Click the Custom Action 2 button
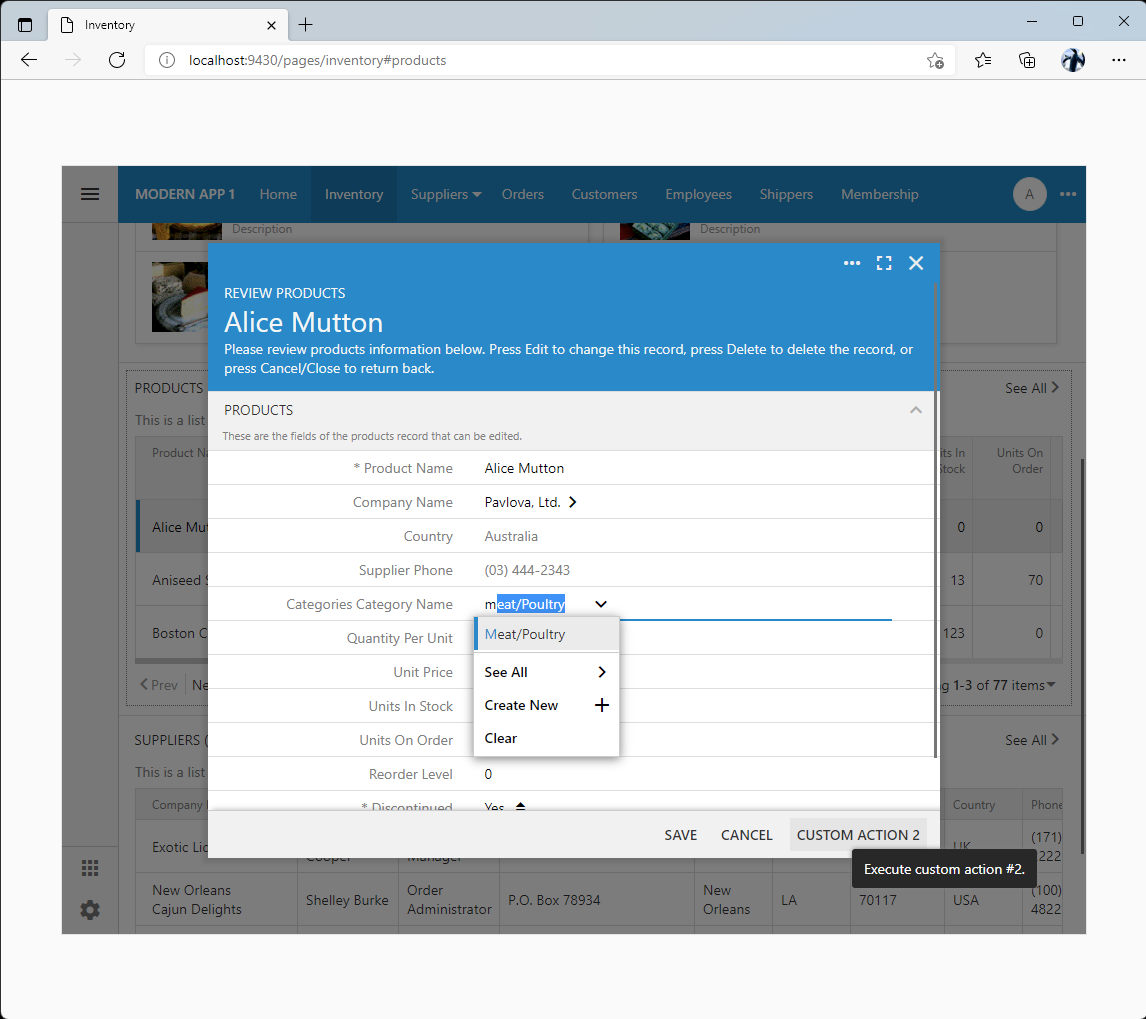The image size is (1146, 1019). [858, 835]
